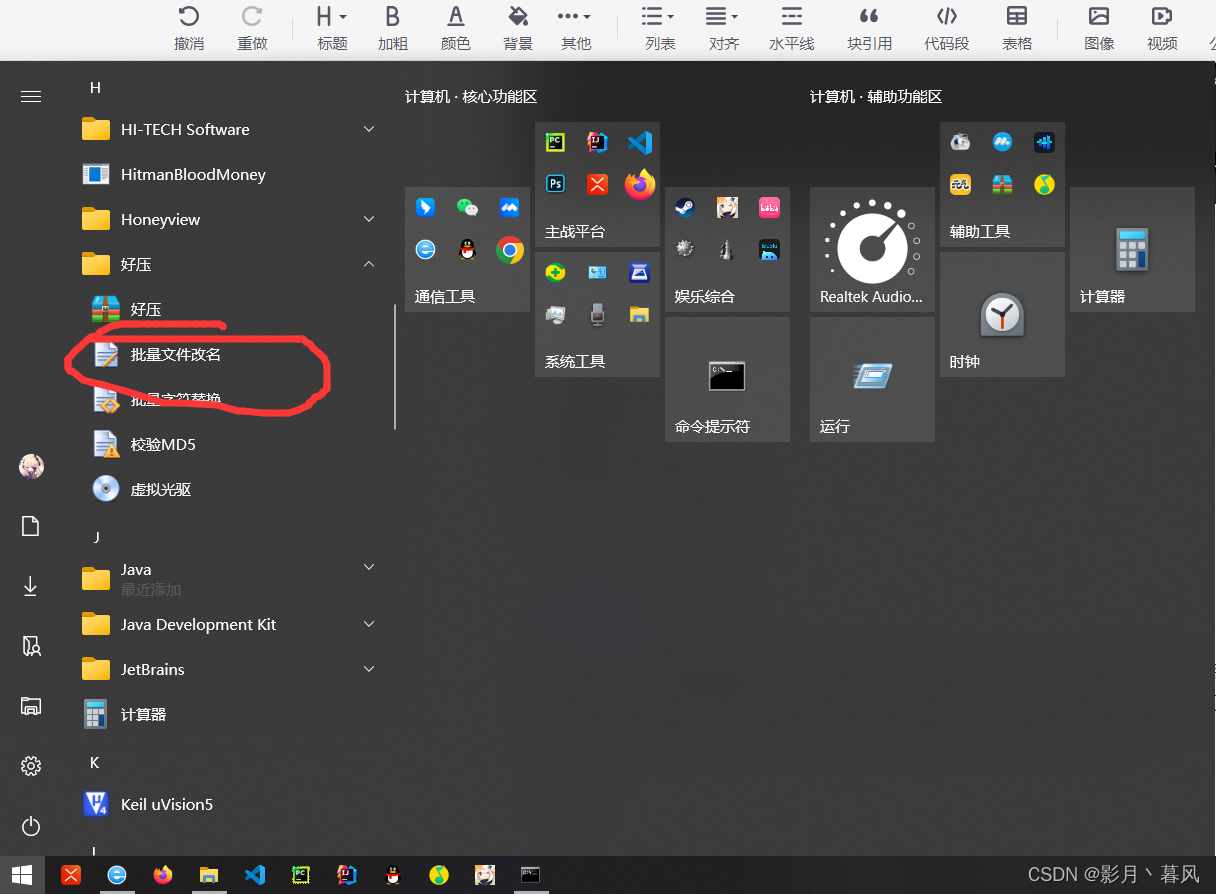Open Firefox in the 主战平台 tile folder
1216x894 pixels.
click(639, 184)
